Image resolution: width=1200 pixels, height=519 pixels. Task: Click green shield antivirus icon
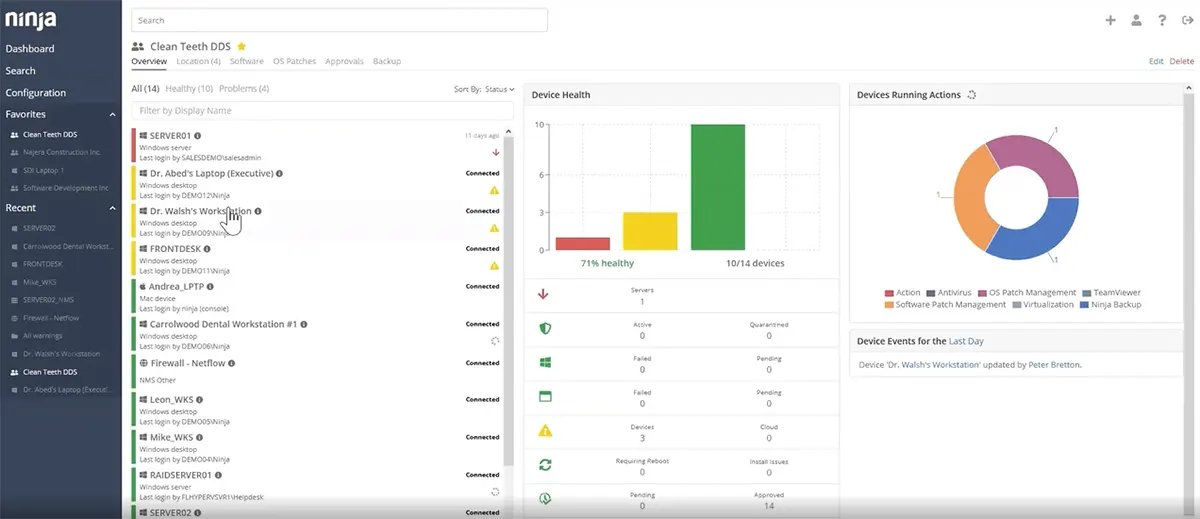click(x=545, y=328)
